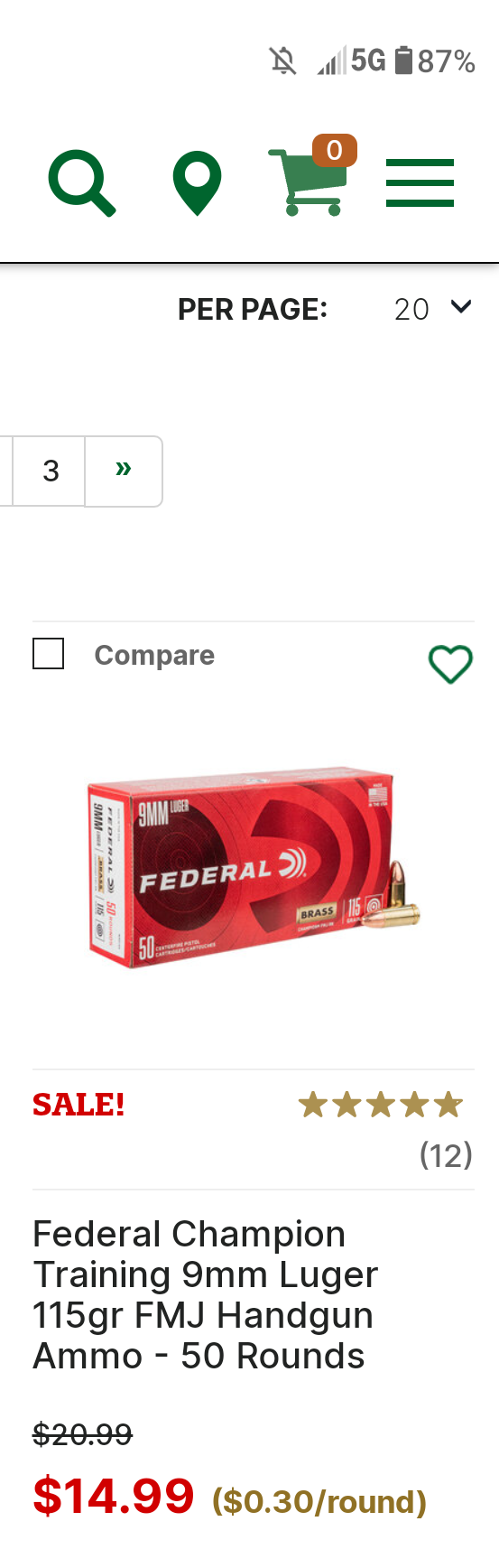Go to next page arrows
The width and height of the screenshot is (499, 1568).
click(124, 471)
